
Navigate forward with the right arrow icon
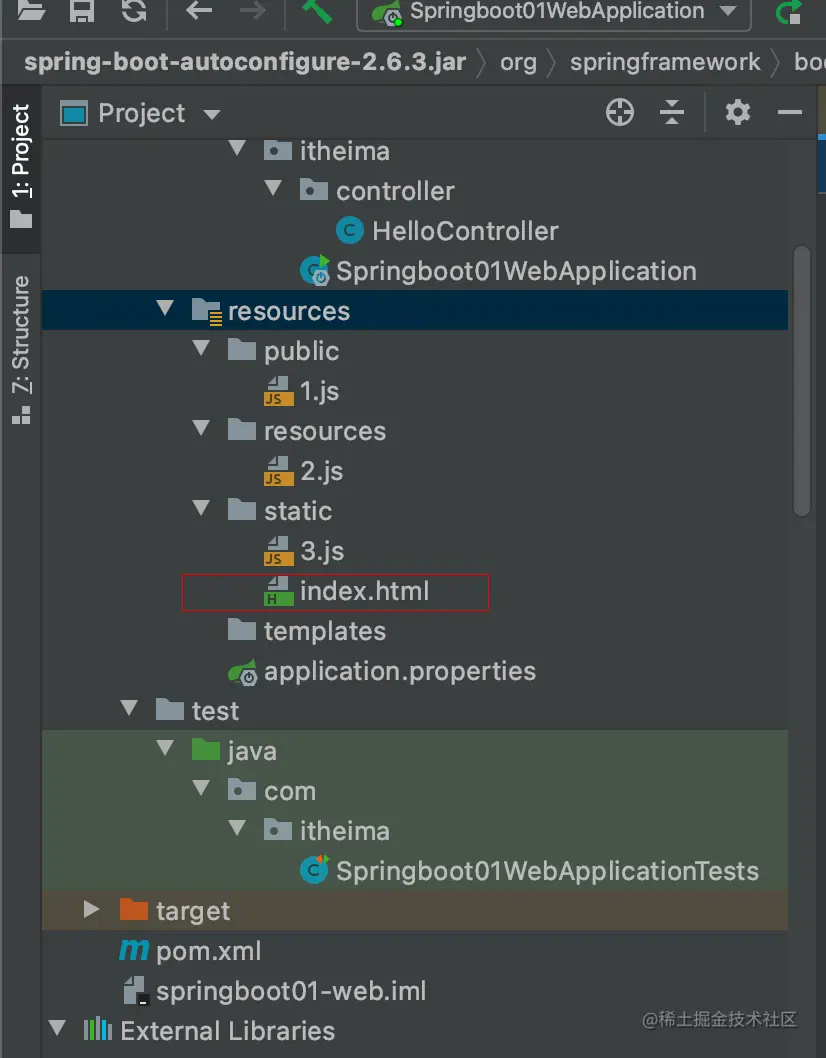point(252,10)
